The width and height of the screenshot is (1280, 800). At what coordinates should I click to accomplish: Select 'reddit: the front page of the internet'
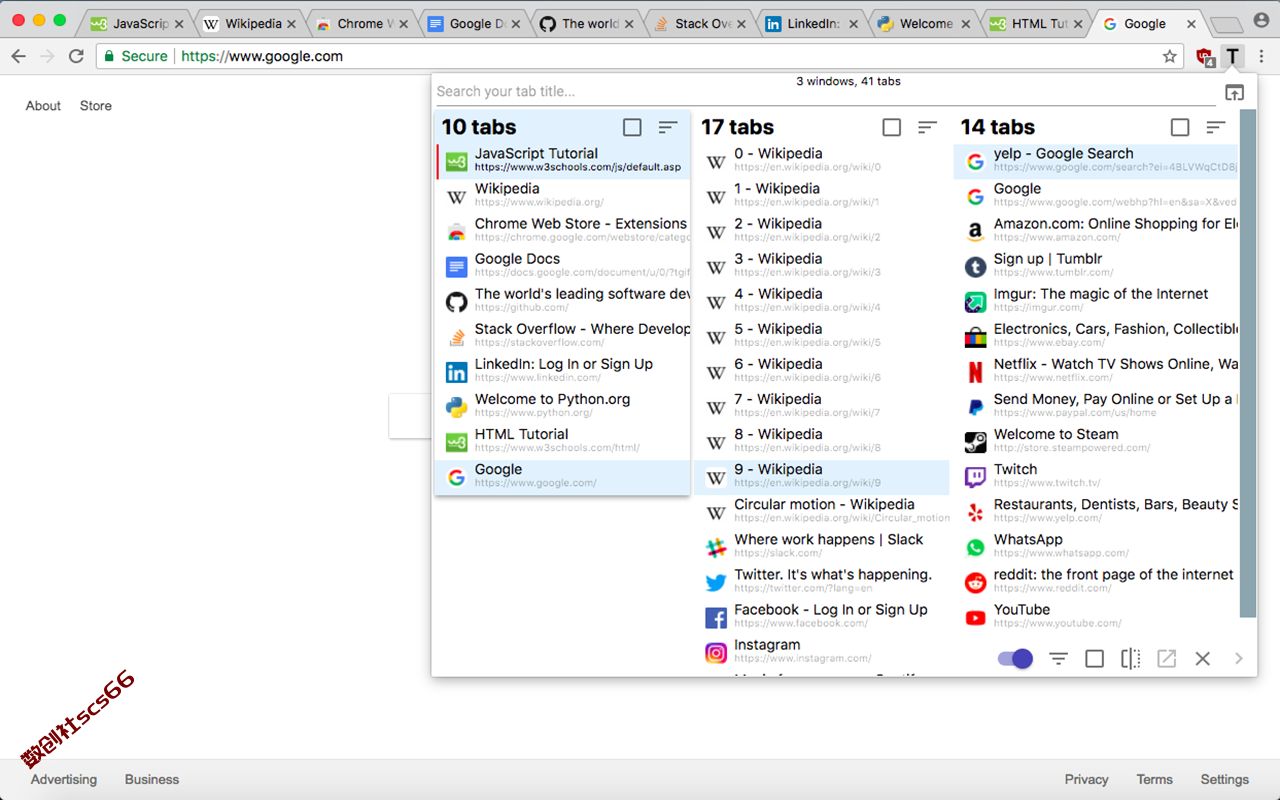click(1096, 582)
